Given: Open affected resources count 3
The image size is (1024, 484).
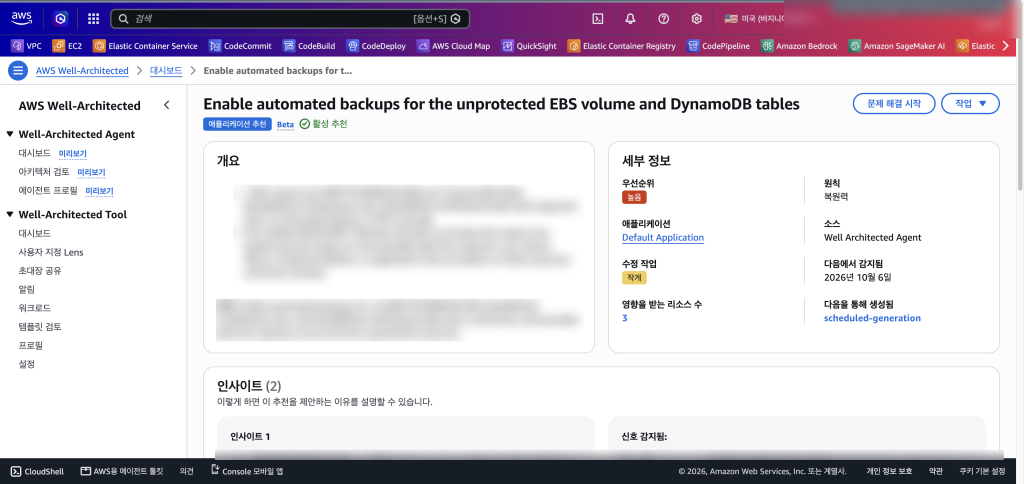Looking at the screenshot, I should 624,318.
